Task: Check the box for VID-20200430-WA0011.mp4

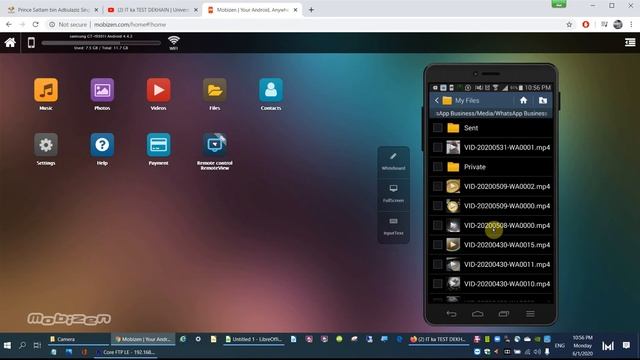Action: tap(438, 264)
